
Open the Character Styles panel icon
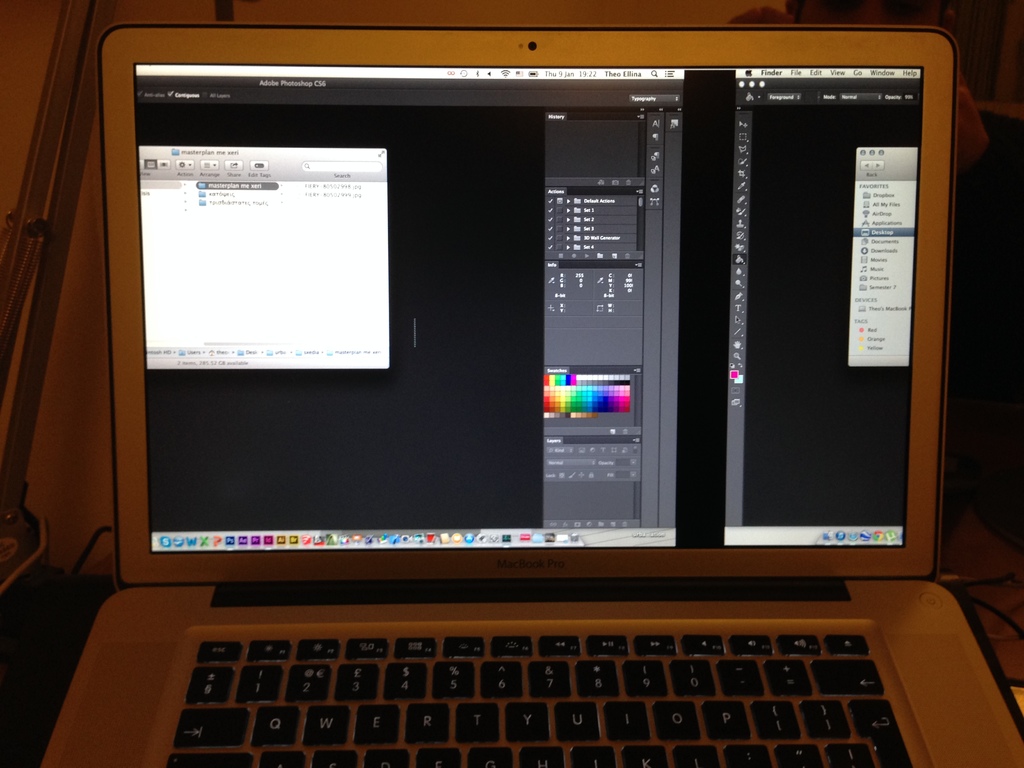tap(655, 170)
